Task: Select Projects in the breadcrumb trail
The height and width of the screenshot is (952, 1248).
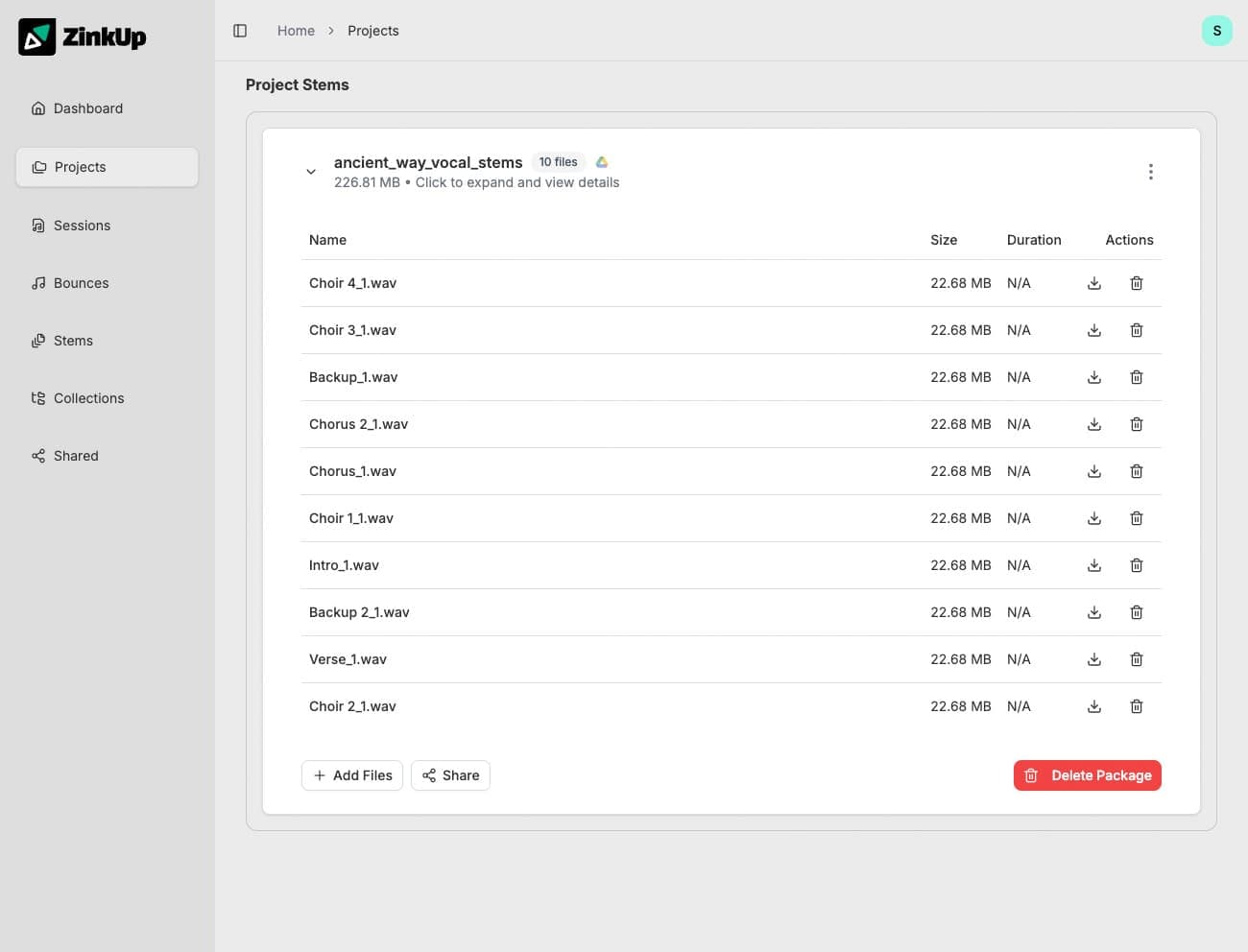Action: point(373,30)
